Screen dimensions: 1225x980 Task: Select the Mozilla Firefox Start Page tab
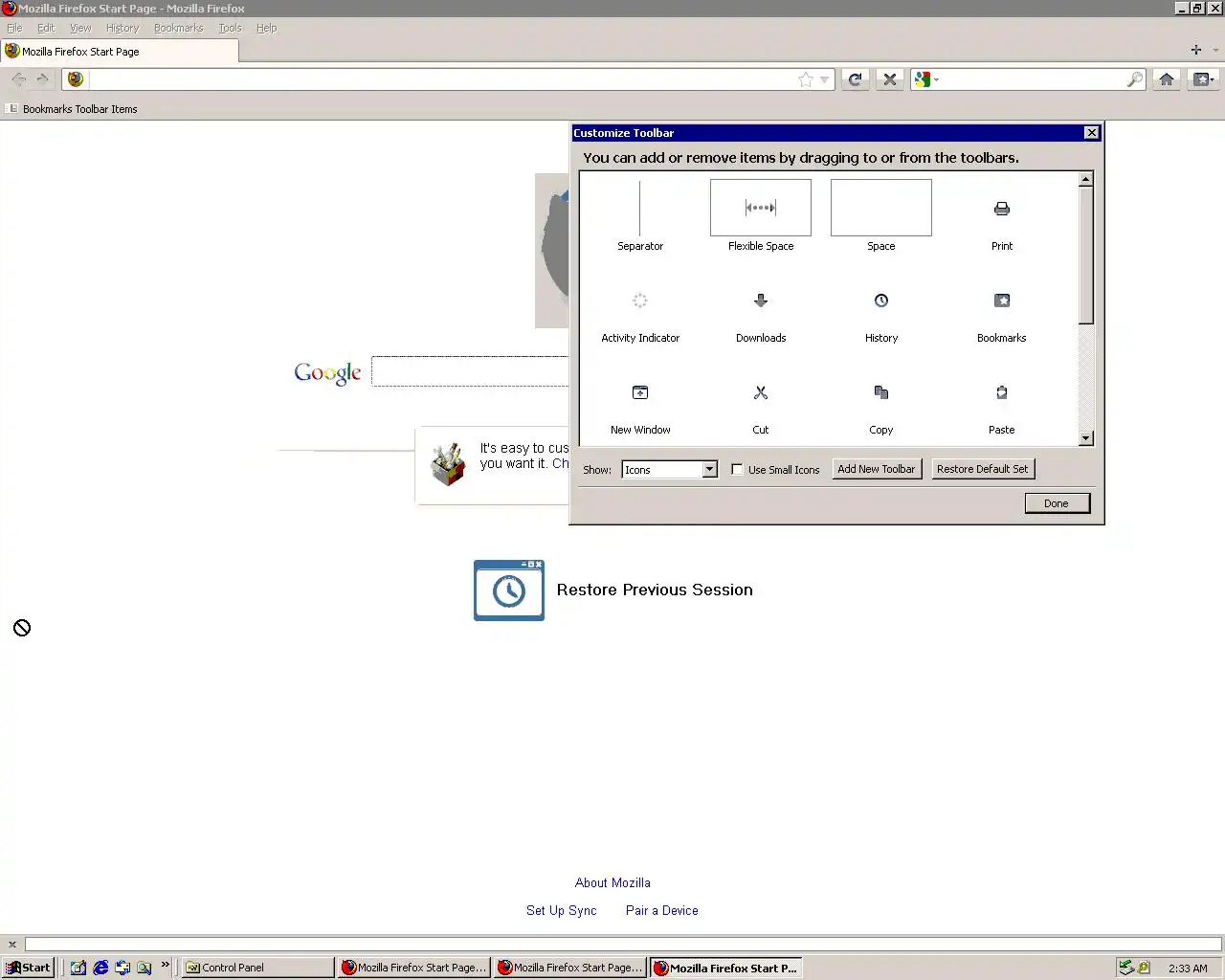pos(120,52)
